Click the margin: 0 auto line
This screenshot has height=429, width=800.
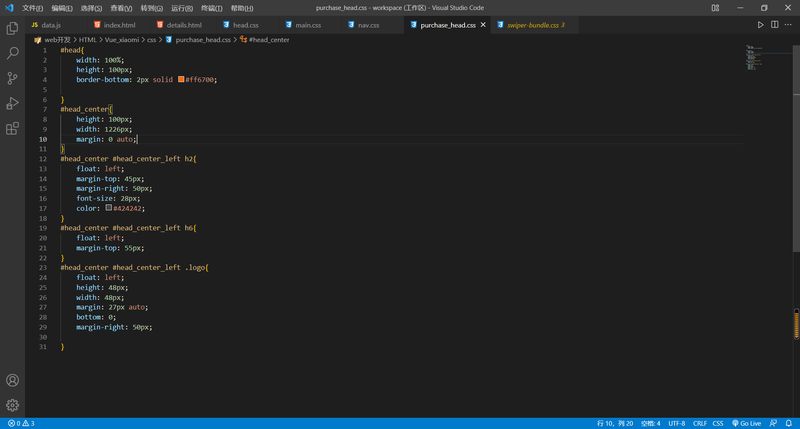point(106,139)
